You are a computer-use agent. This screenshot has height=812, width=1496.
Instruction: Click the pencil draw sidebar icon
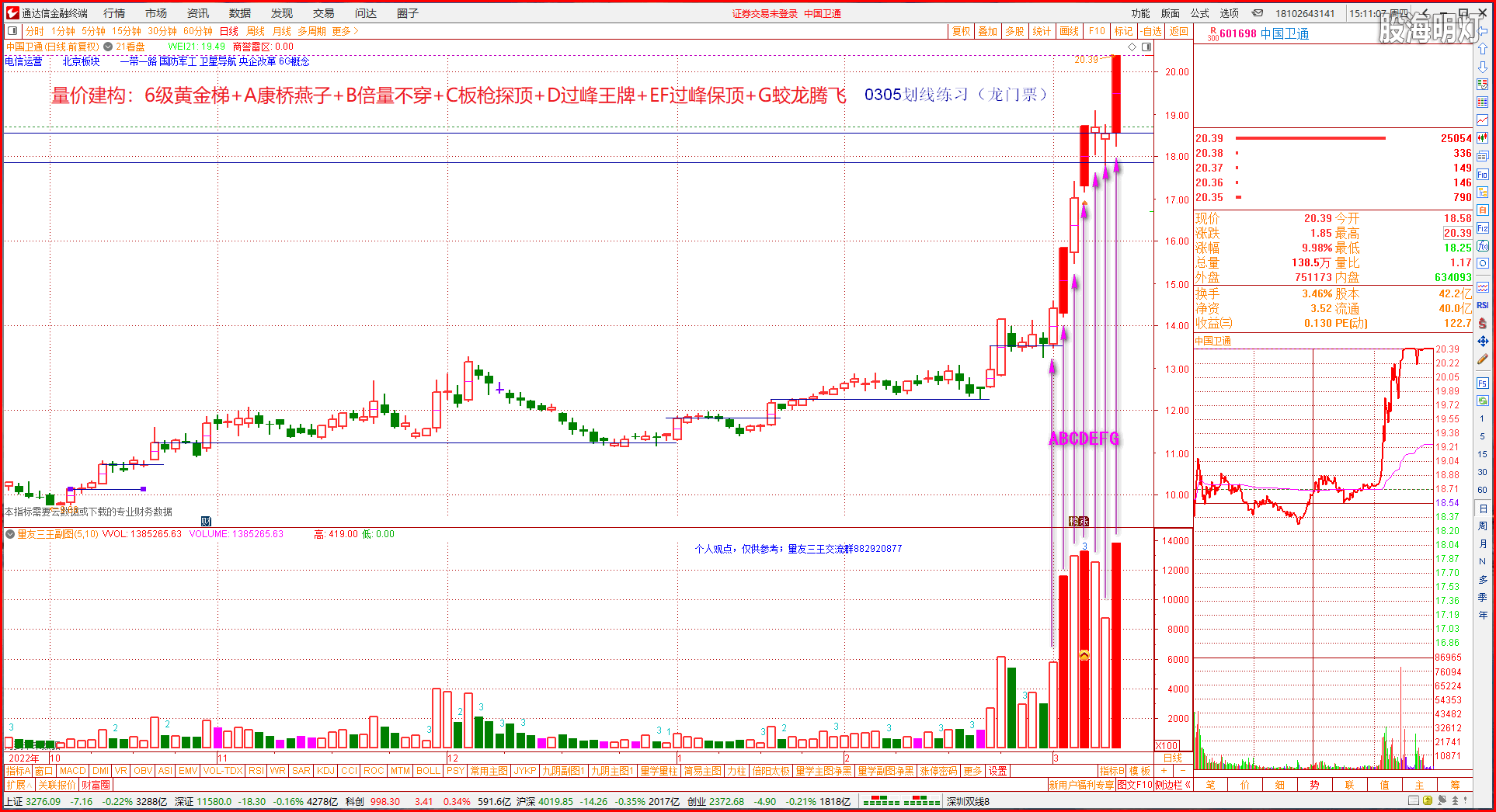coord(1483,359)
